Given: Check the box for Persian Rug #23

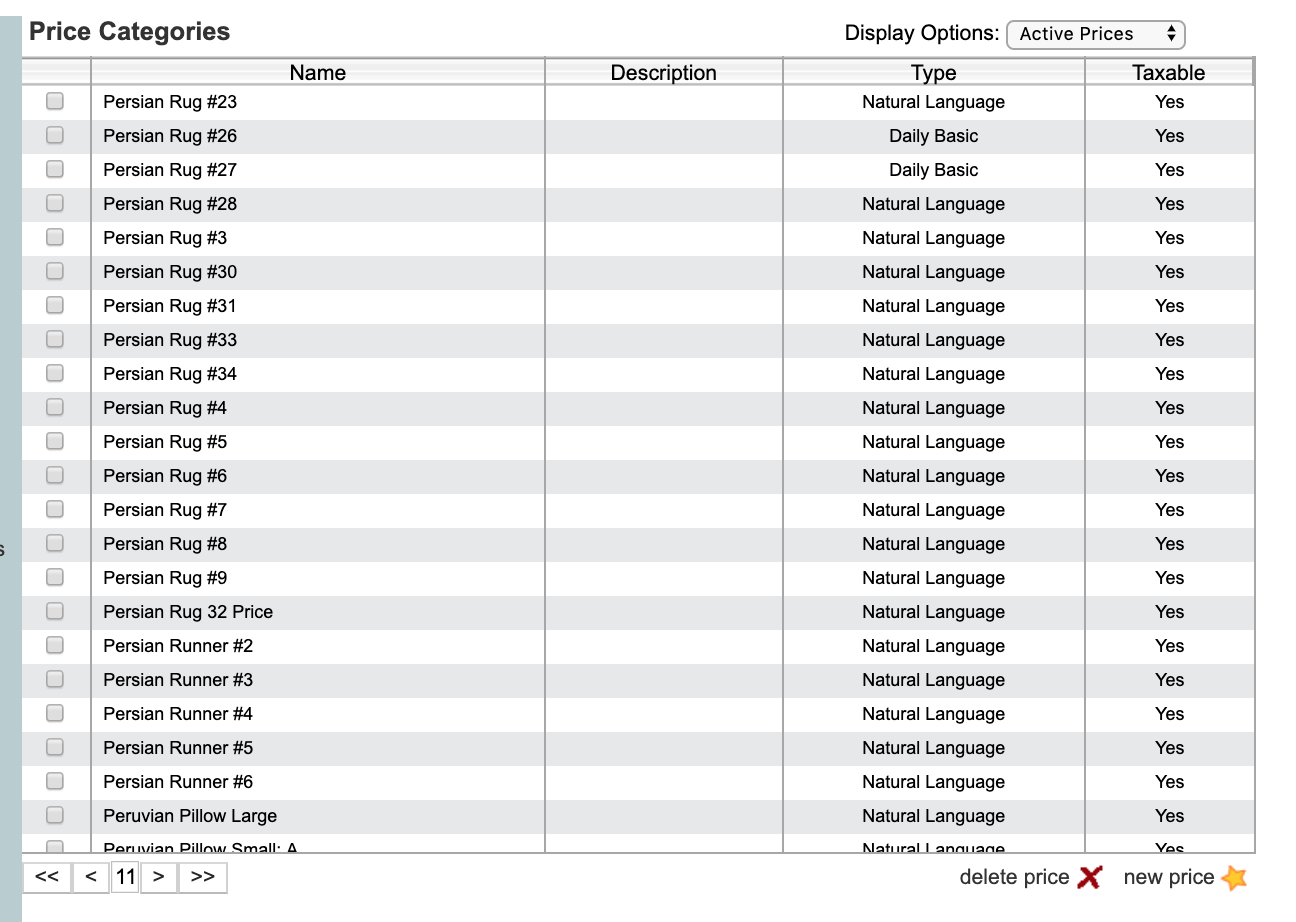Looking at the screenshot, I should [x=55, y=101].
